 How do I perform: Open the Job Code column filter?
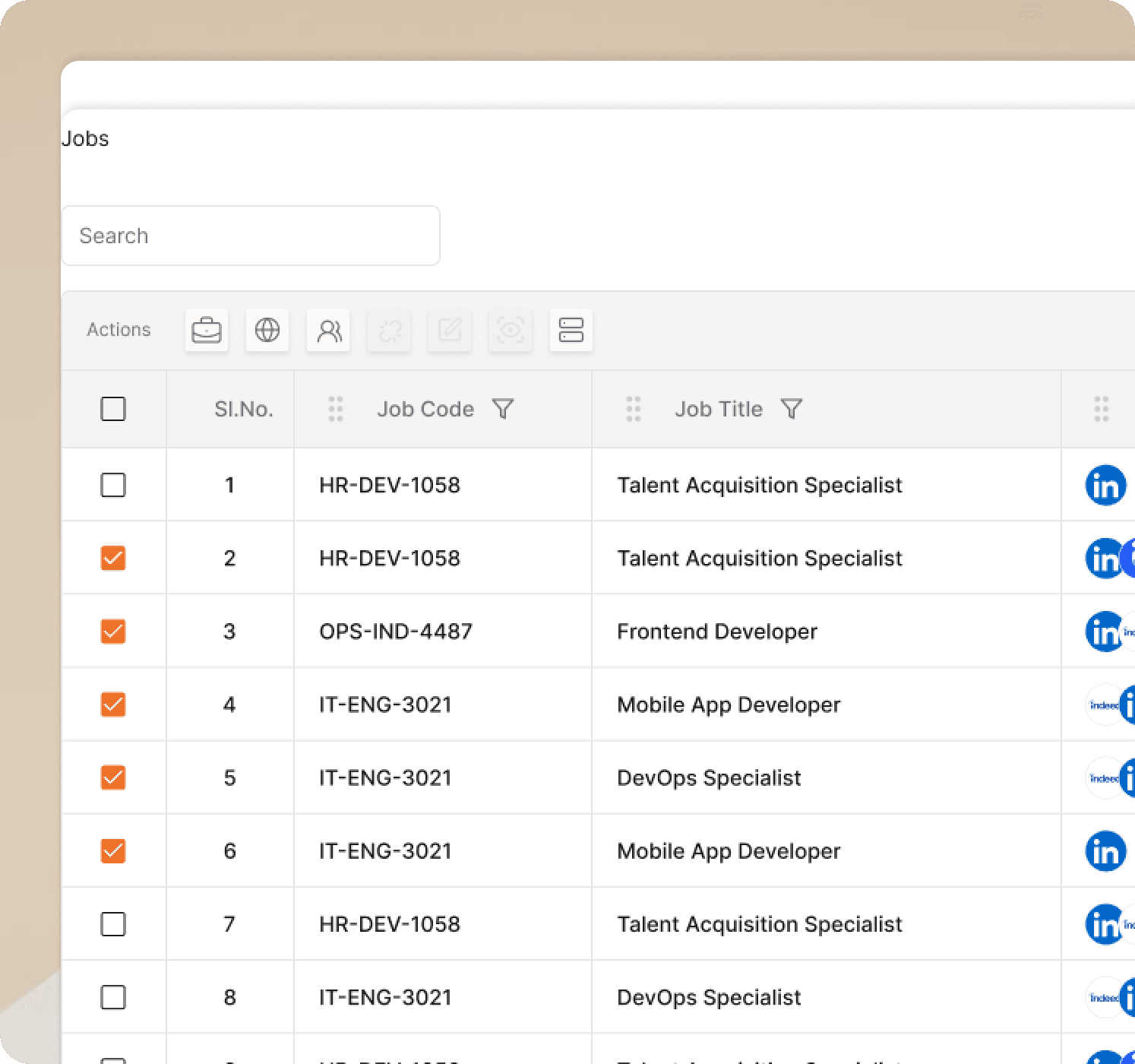click(503, 409)
